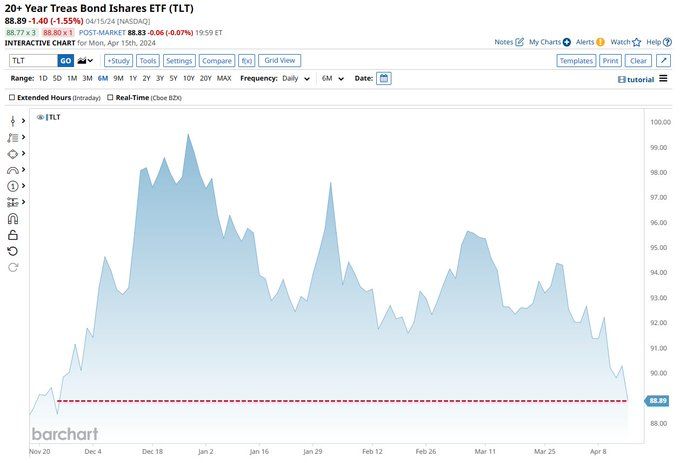The width and height of the screenshot is (680, 463).
Task: Open the My Charts link
Action: click(545, 42)
